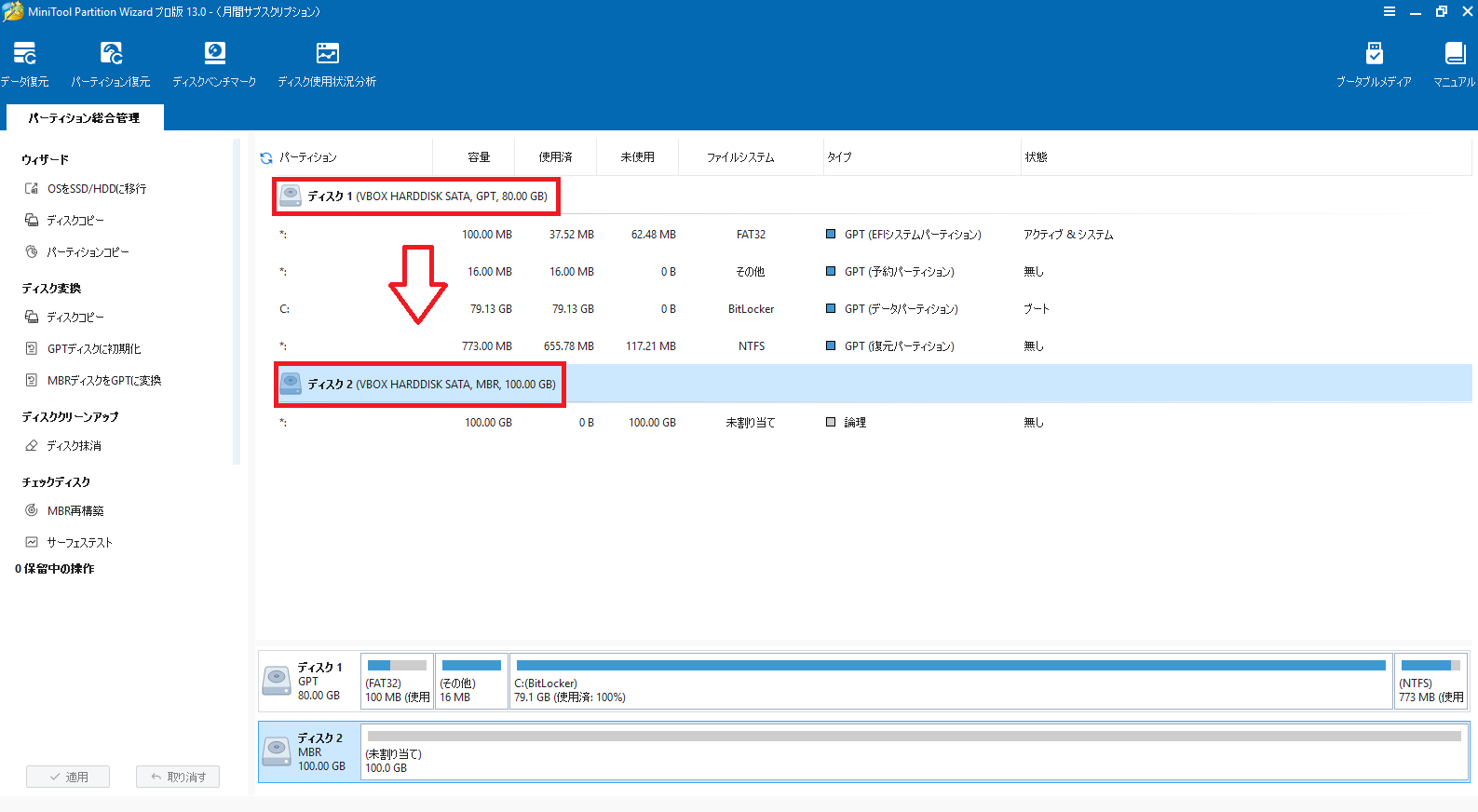Click アクティブ & システム status cell
The width and height of the screenshot is (1478, 812).
coord(1068,235)
